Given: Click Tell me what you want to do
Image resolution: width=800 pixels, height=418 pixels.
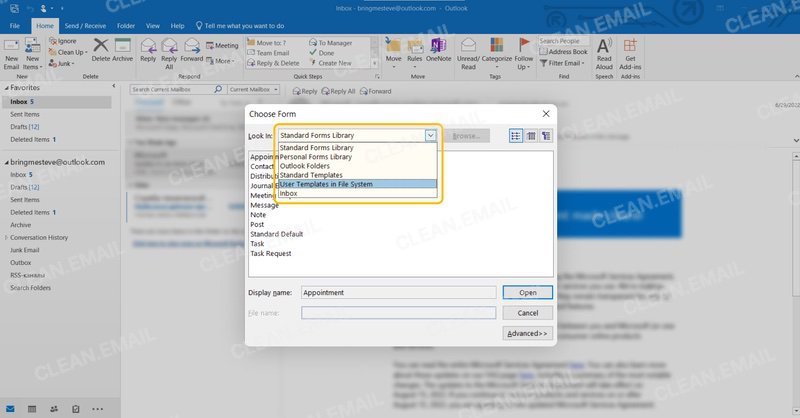Looking at the screenshot, I should [240, 26].
